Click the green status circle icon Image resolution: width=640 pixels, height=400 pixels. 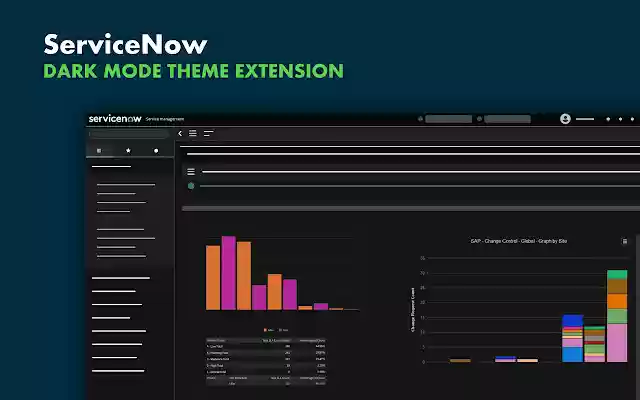[x=191, y=186]
